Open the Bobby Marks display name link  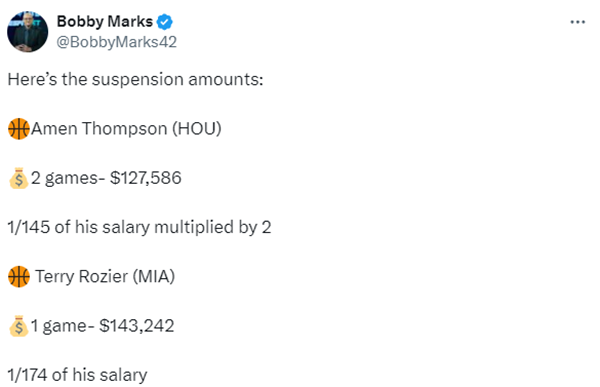(104, 21)
